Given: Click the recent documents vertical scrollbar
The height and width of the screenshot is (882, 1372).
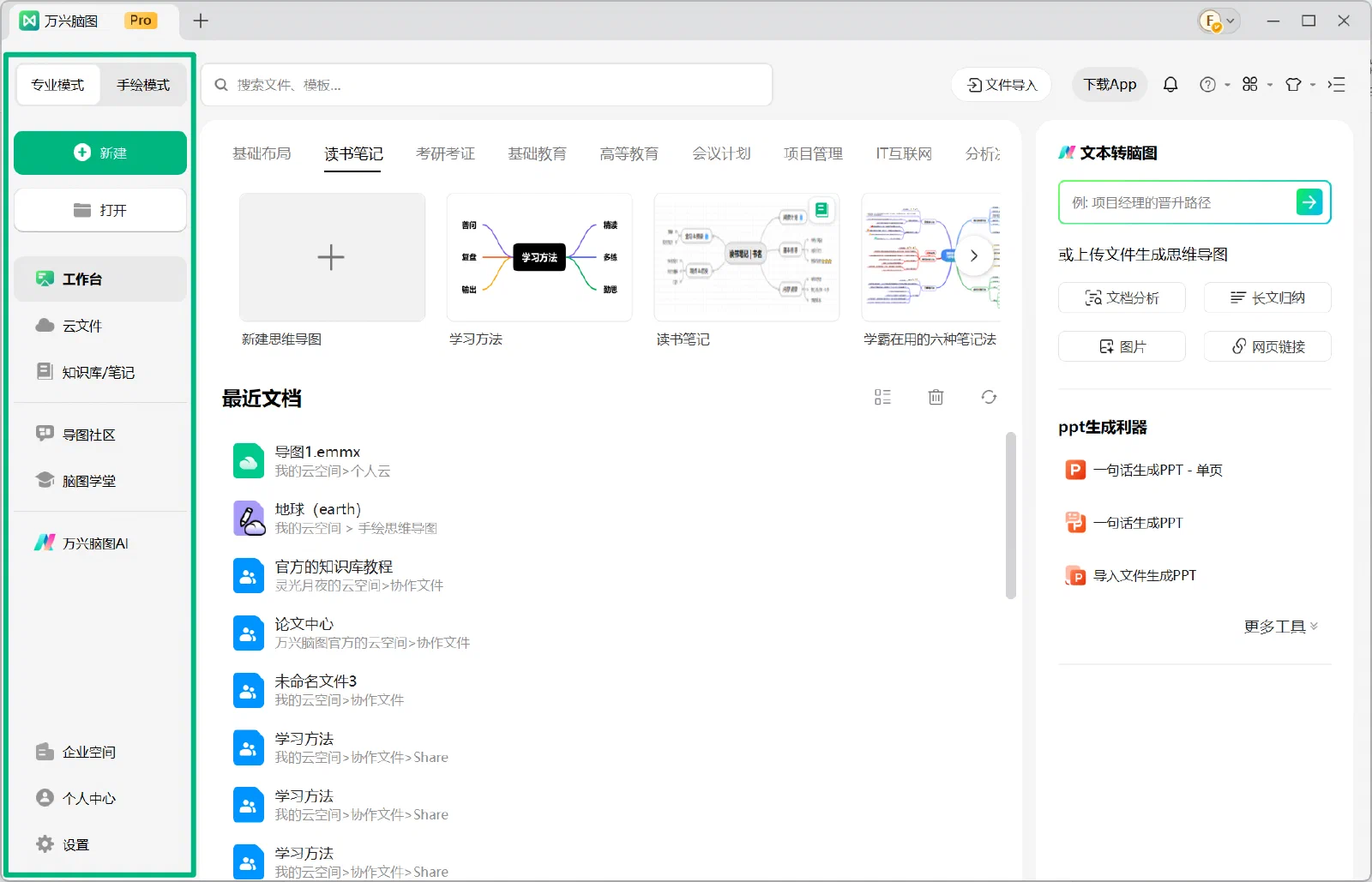Looking at the screenshot, I should click(x=1010, y=515).
